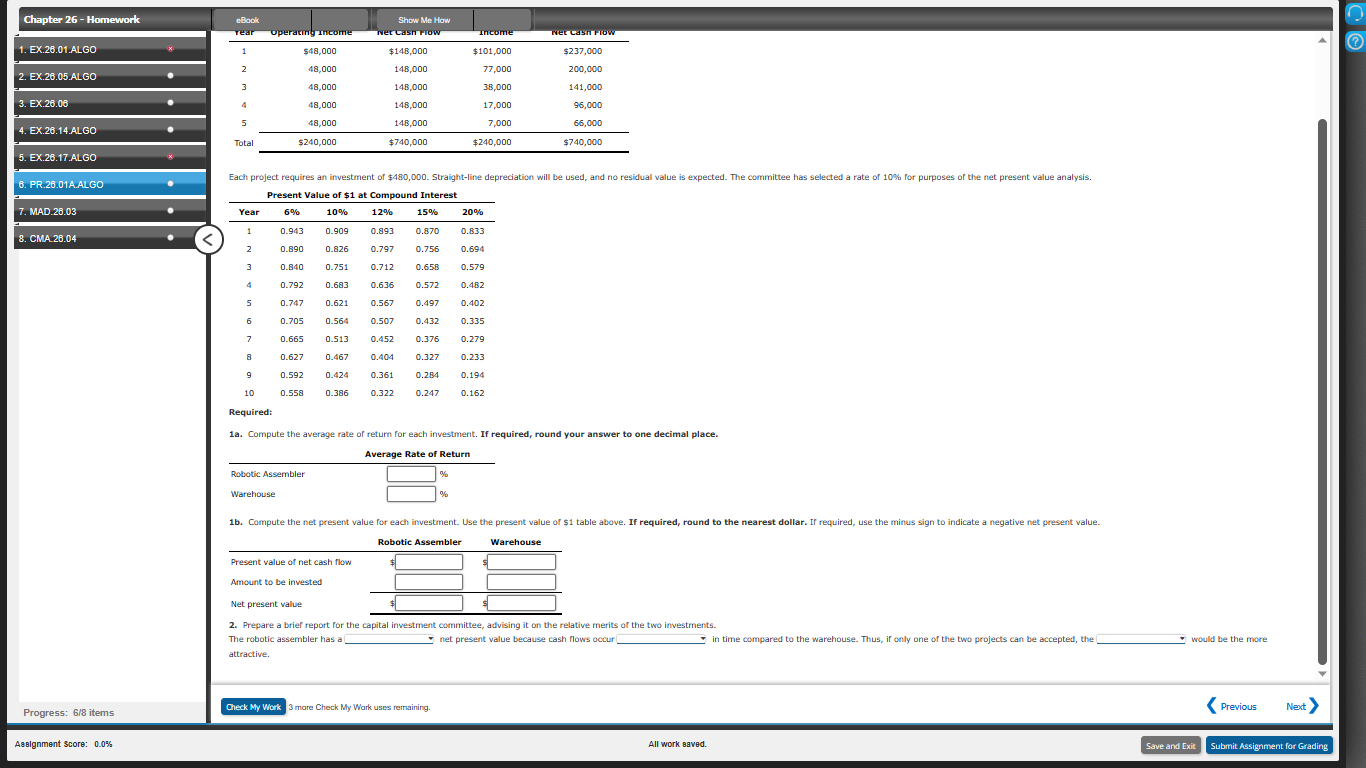The image size is (1366, 768).
Task: Collapse the sidebar with the left chevron
Action: click(207, 240)
